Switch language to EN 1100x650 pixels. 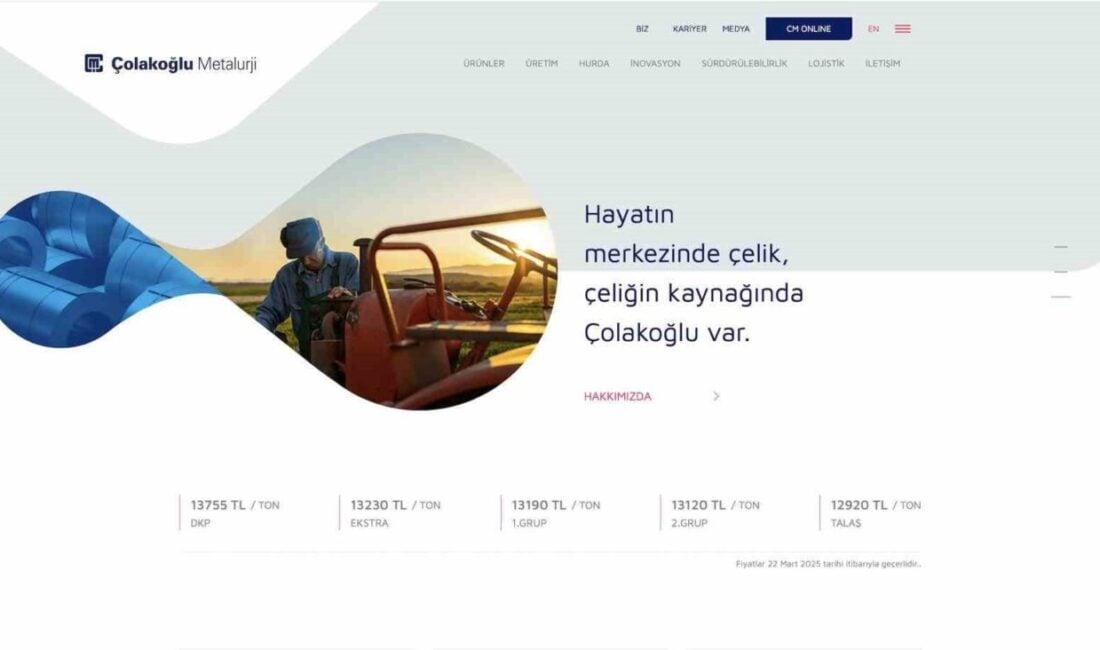pos(873,29)
